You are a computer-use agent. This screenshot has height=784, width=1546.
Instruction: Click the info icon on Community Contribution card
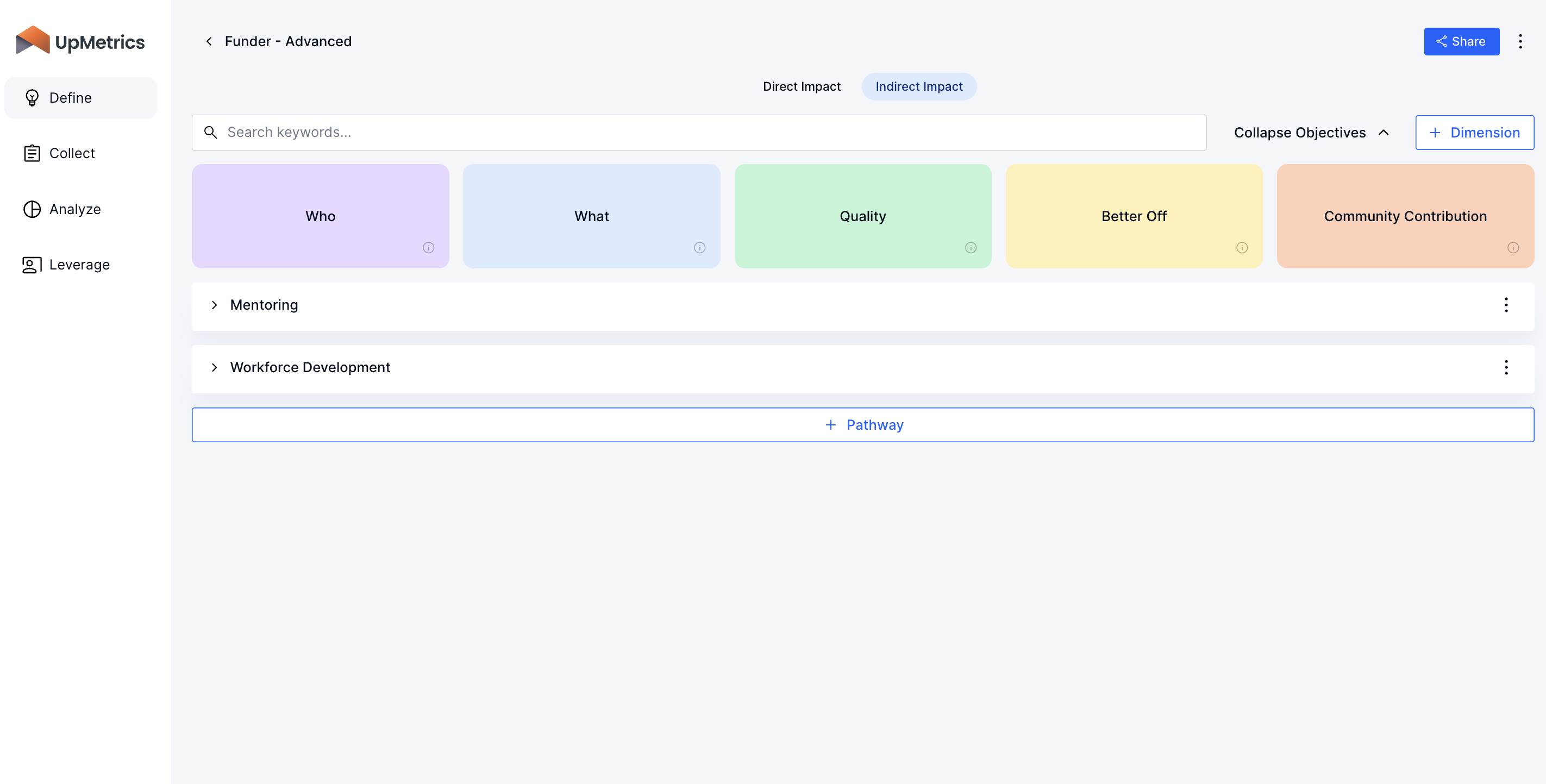click(1513, 247)
